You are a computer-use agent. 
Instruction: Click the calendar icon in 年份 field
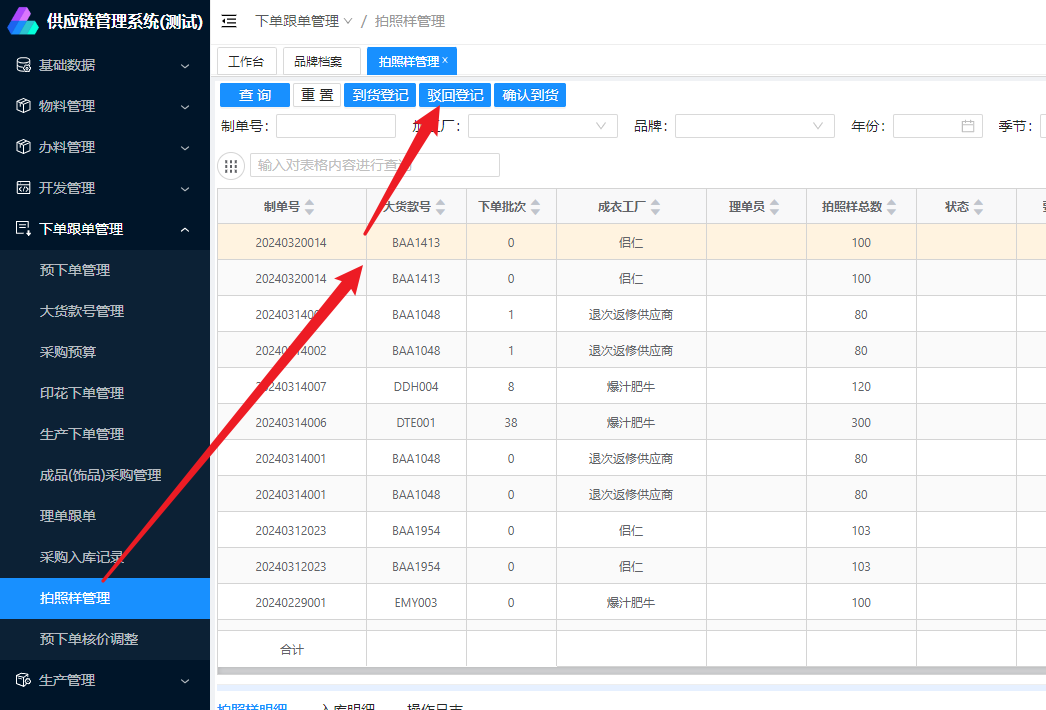967,126
